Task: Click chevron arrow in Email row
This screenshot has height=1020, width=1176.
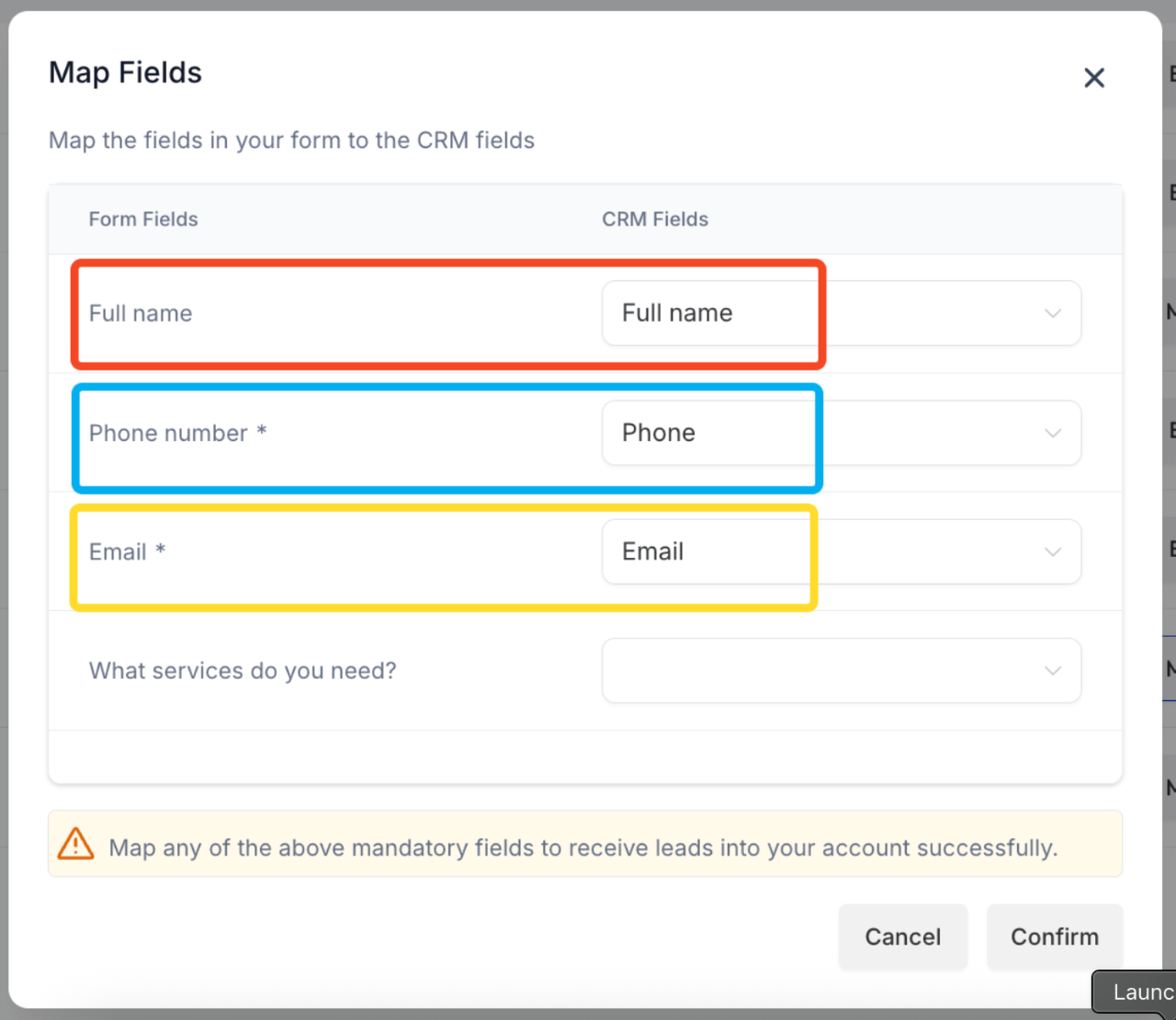Action: 1053,552
